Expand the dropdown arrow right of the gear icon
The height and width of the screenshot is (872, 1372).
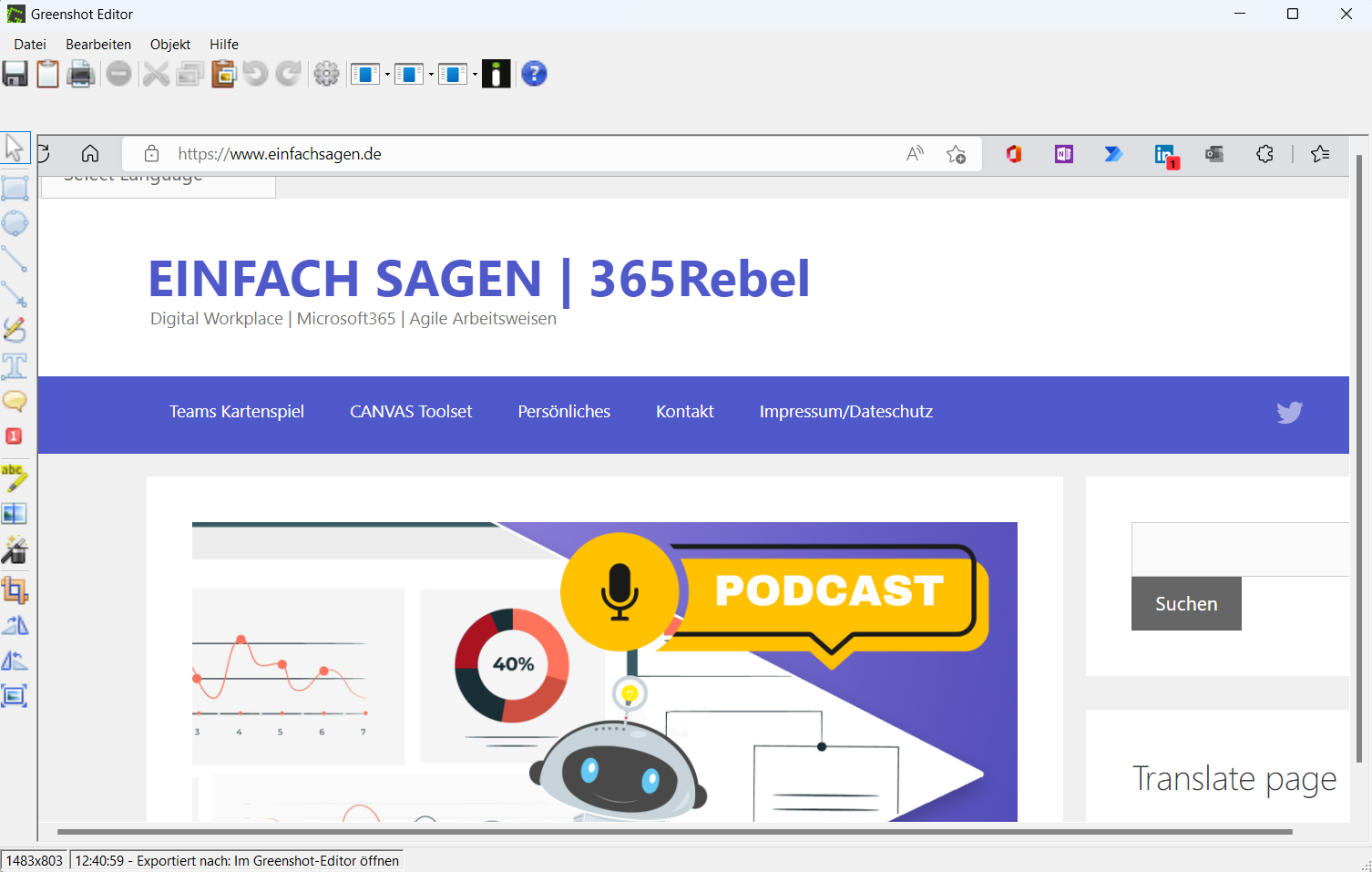(387, 75)
